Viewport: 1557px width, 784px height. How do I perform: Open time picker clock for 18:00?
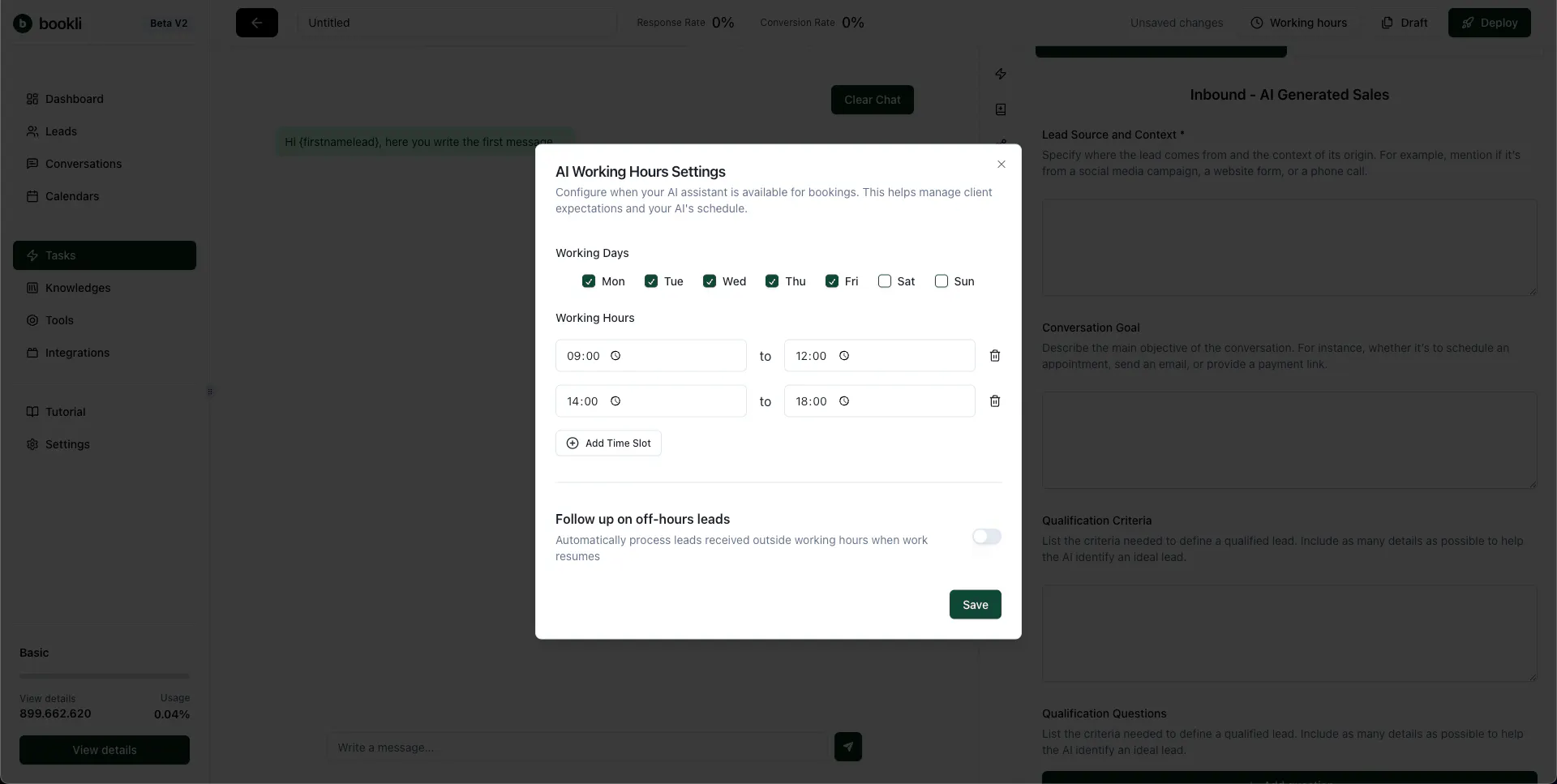(844, 401)
